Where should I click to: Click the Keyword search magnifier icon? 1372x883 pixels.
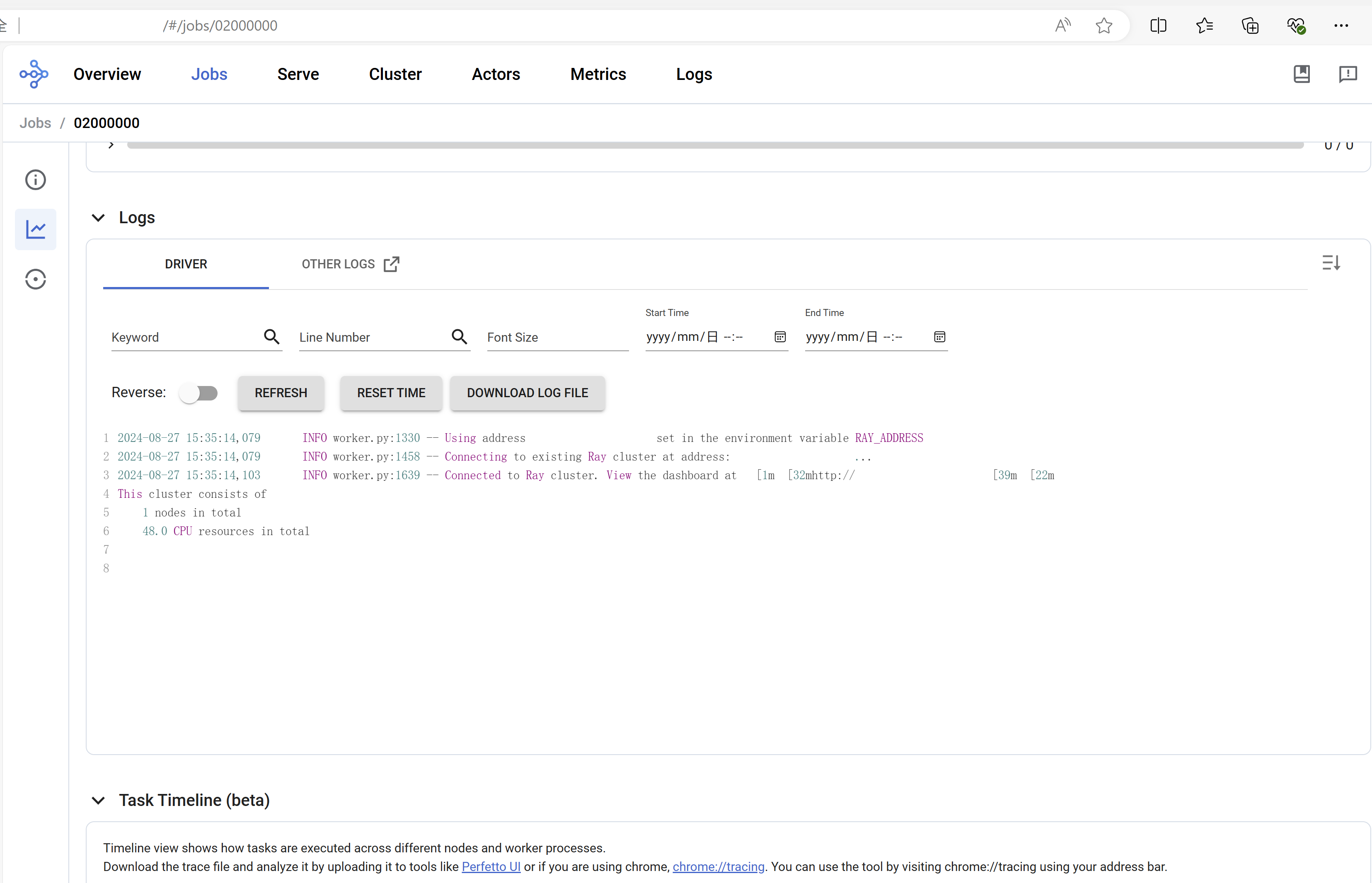point(271,337)
